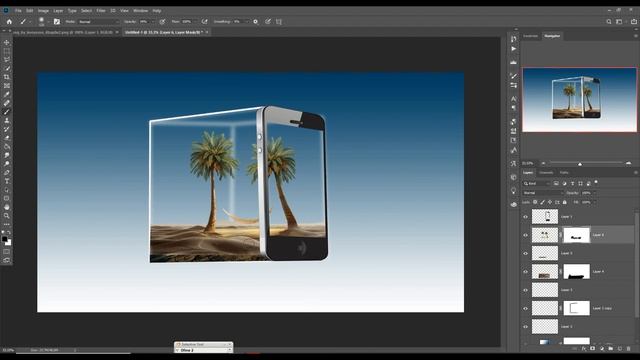Switch to the Untitled-1 document tab
The image size is (640, 360).
[x=164, y=32]
